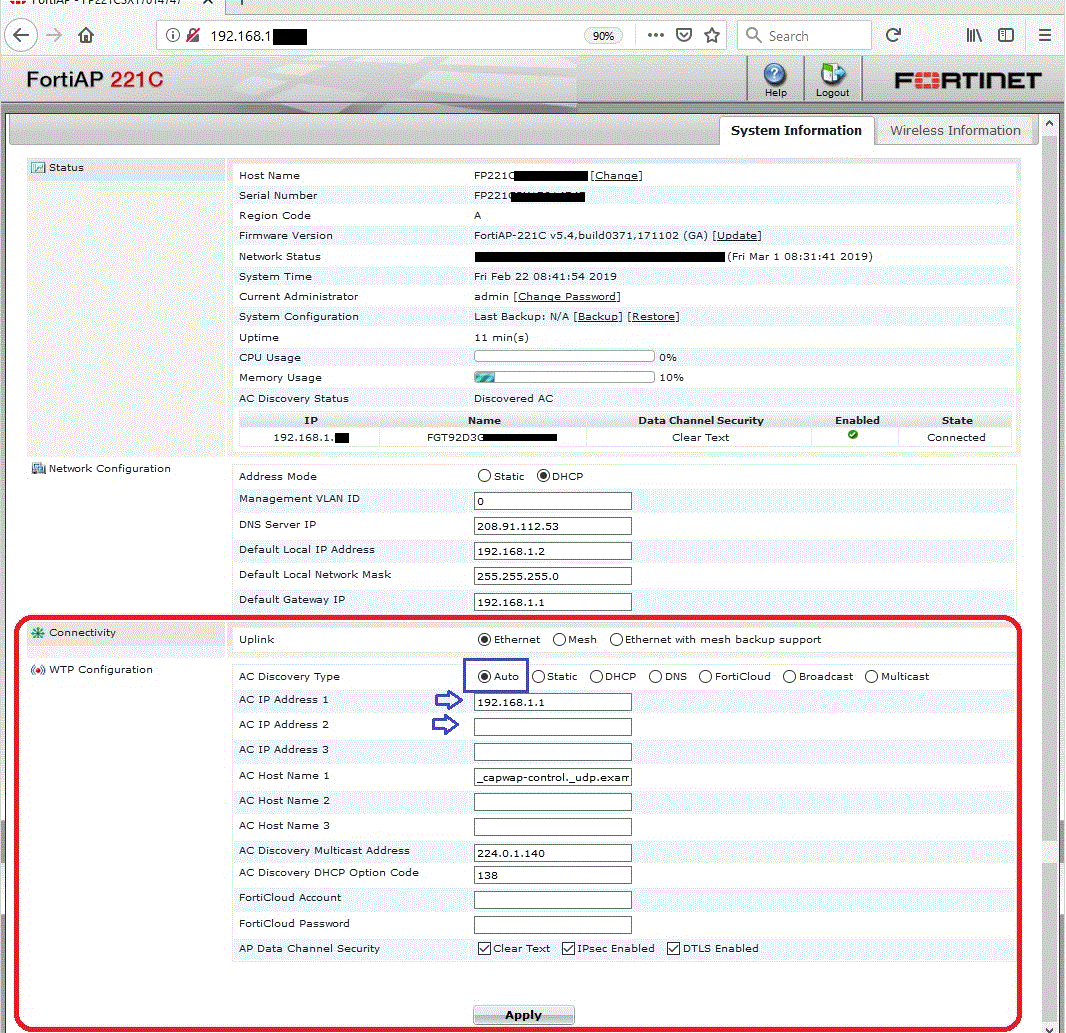This screenshot has width=1066, height=1033.
Task: Open the Change Password link
Action: (567, 297)
